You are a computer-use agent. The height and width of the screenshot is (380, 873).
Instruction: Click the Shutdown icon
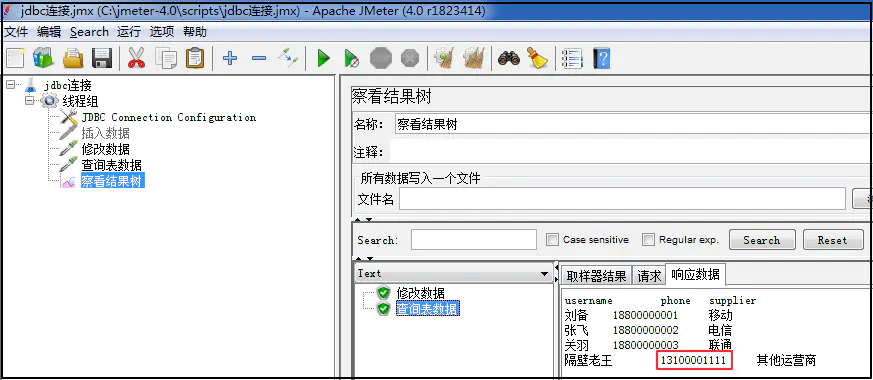(x=410, y=58)
